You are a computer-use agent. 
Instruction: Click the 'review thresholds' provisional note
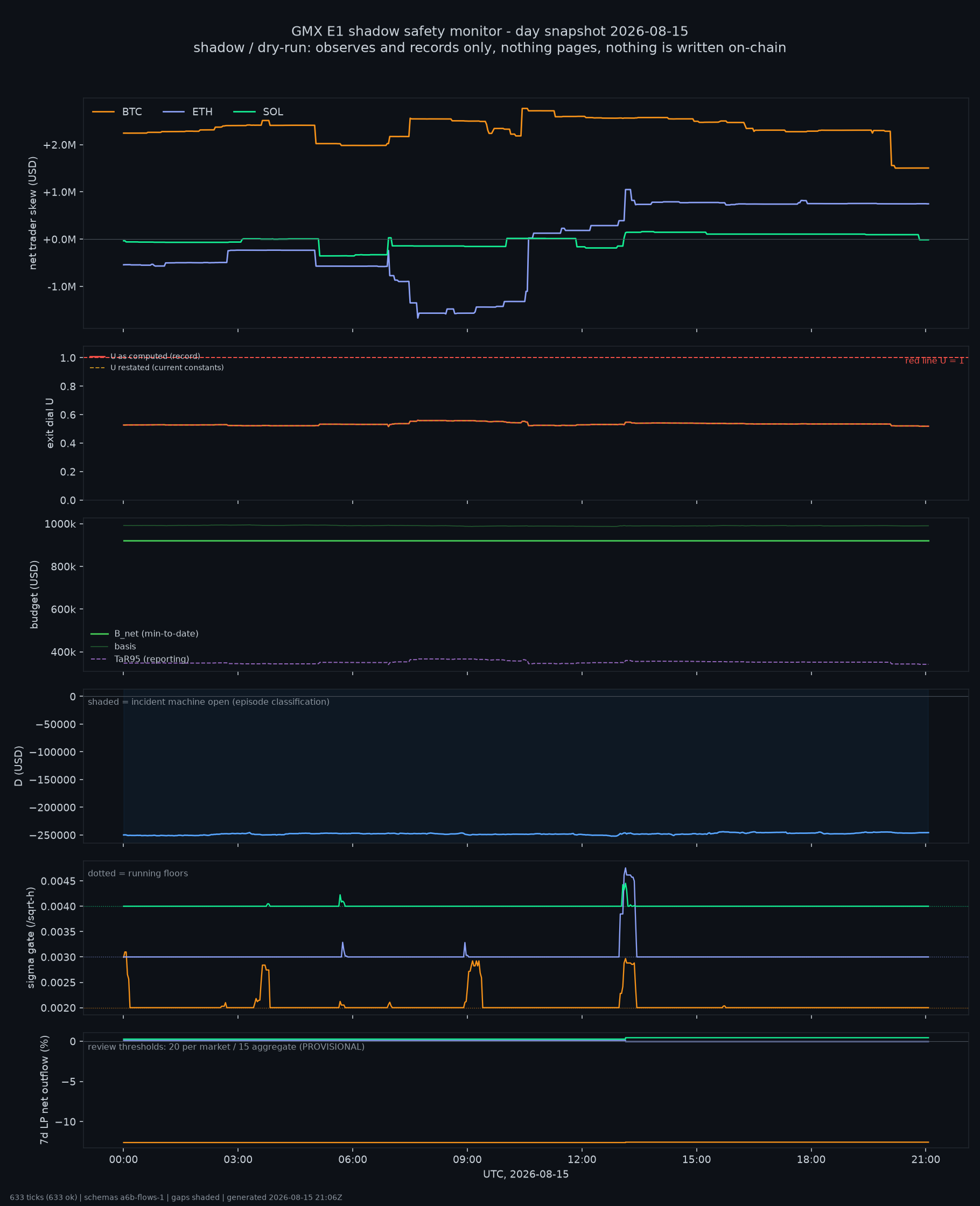click(226, 1047)
